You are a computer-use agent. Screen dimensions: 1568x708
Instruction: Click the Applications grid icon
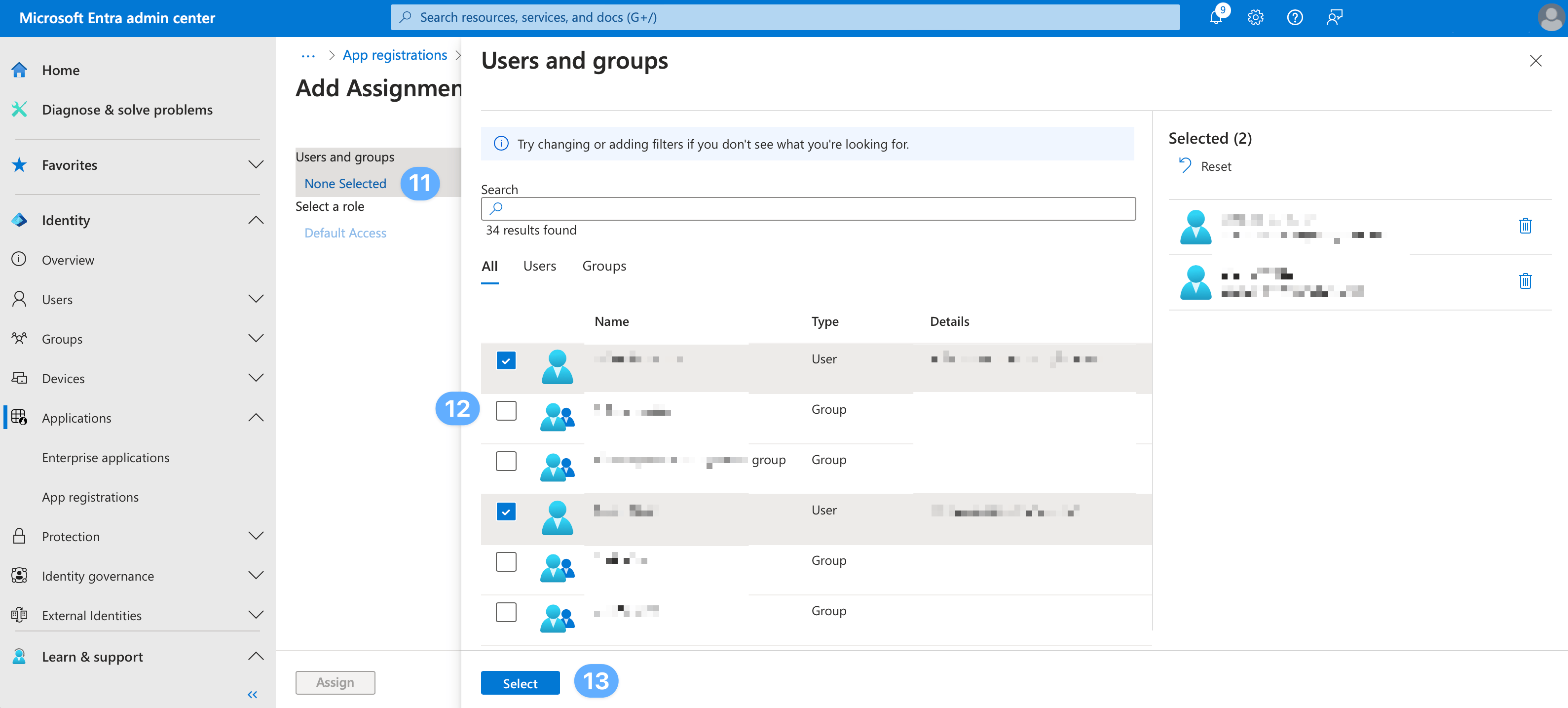click(x=19, y=417)
